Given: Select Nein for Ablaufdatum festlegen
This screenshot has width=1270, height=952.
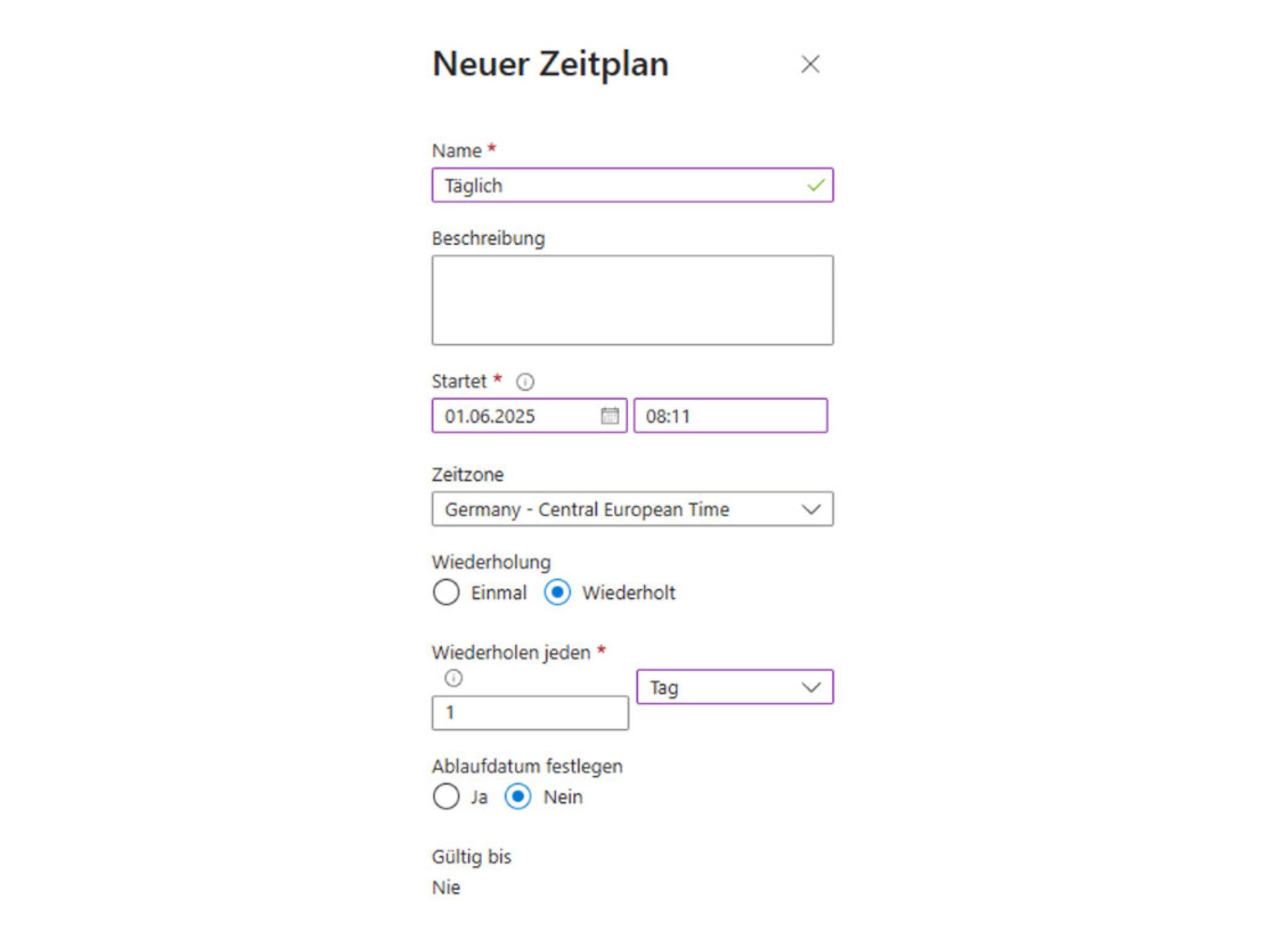Looking at the screenshot, I should [x=519, y=797].
